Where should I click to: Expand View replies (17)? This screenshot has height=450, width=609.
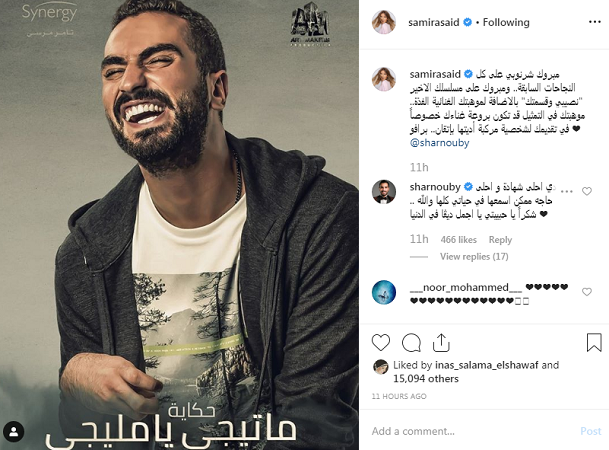[474, 257]
